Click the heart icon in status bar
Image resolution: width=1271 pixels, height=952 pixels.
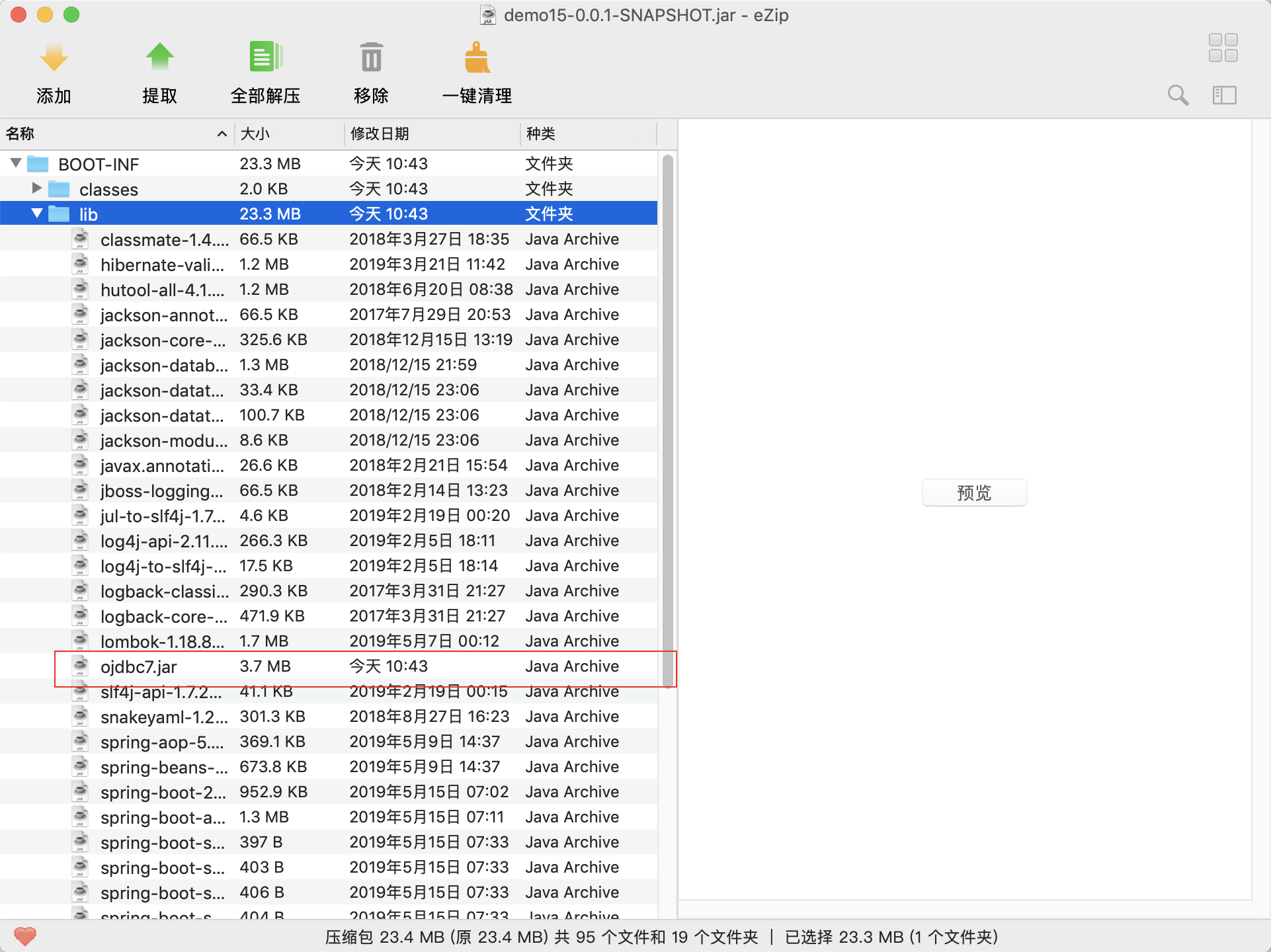(x=25, y=936)
